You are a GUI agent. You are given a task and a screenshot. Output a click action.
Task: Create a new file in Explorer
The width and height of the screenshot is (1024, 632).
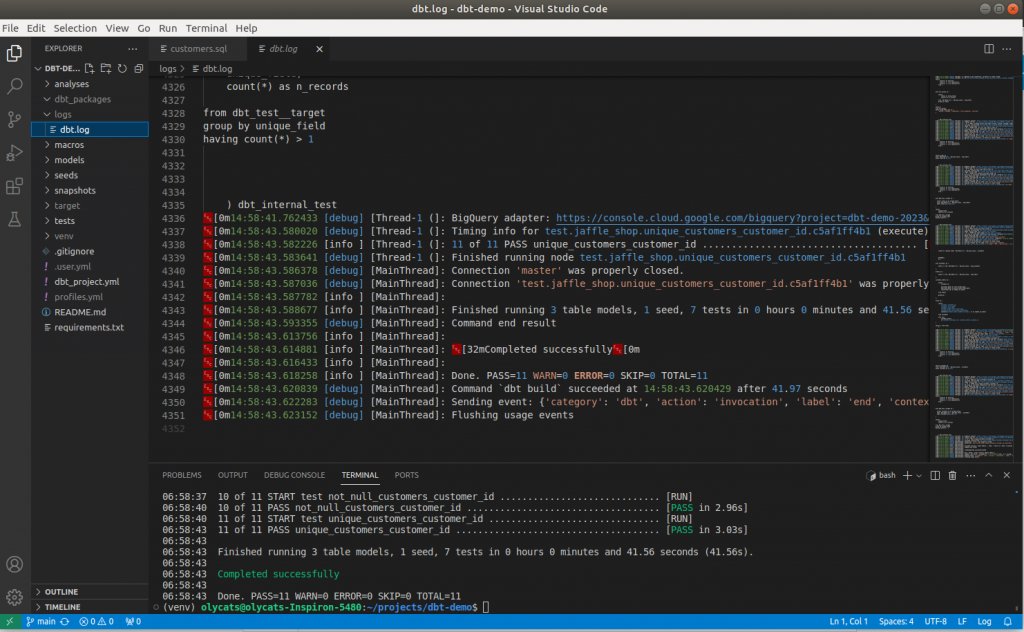click(x=89, y=68)
